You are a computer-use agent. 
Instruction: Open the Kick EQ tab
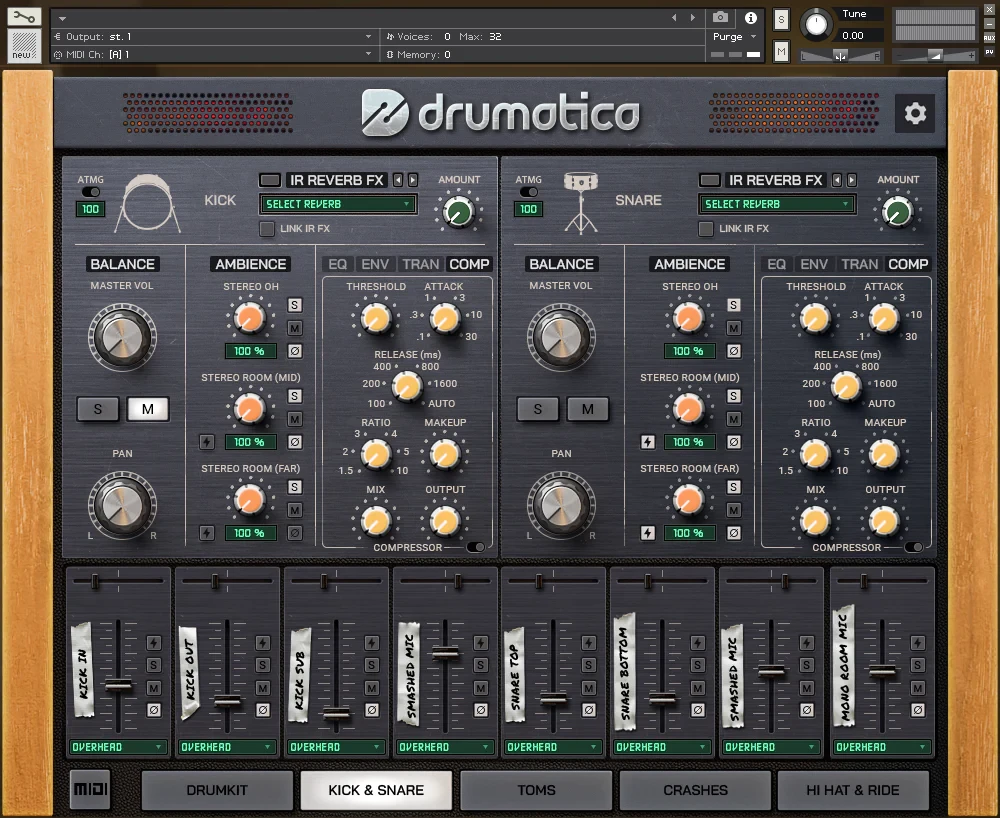pyautogui.click(x=338, y=264)
